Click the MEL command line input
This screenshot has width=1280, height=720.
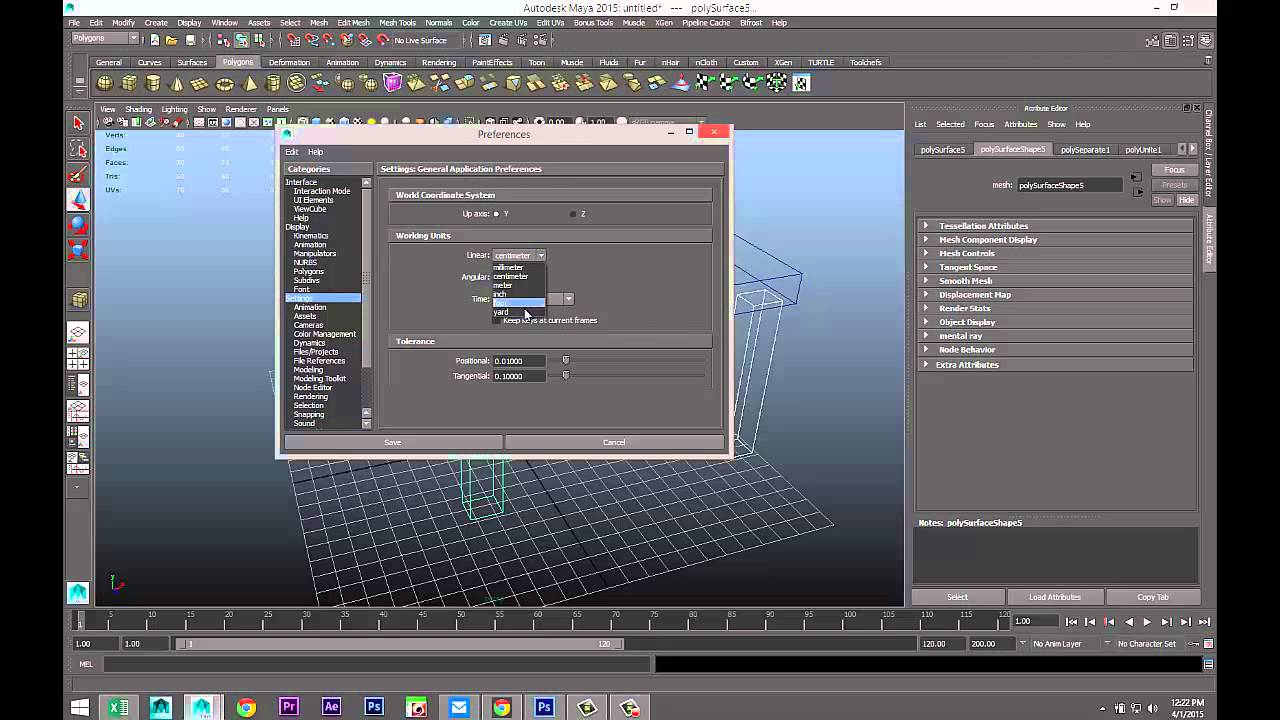[x=375, y=664]
